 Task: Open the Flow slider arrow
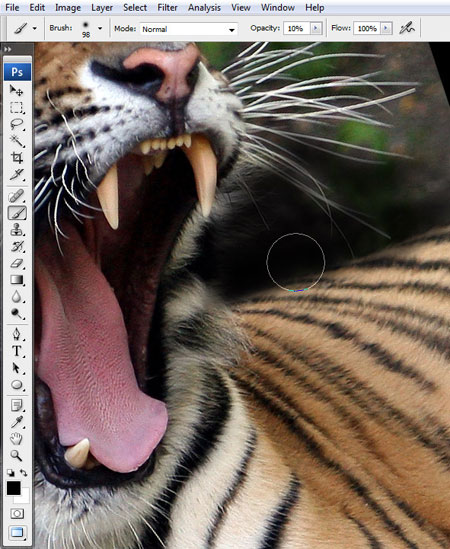386,28
